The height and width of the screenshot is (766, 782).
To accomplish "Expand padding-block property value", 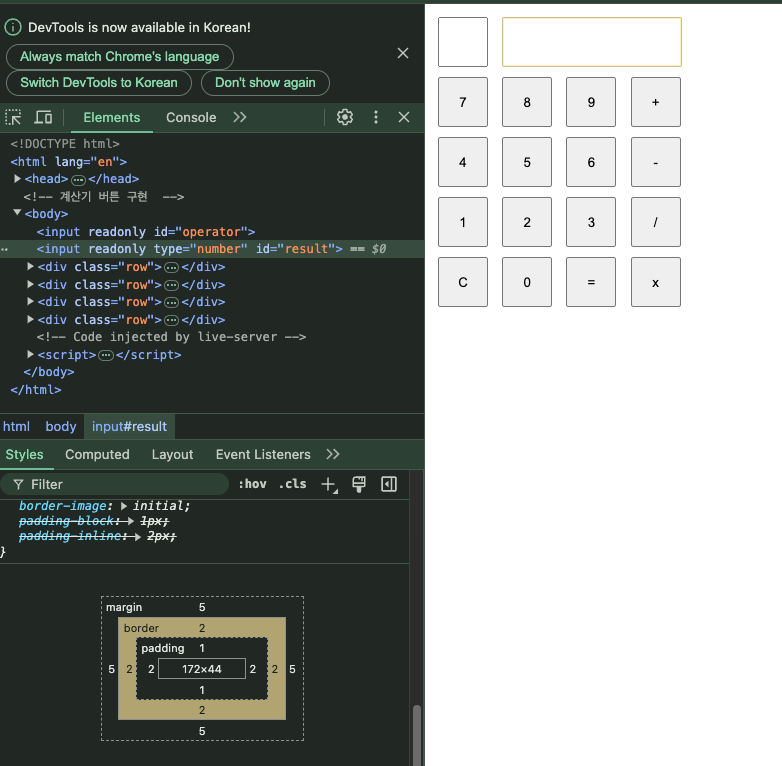I will click(131, 521).
